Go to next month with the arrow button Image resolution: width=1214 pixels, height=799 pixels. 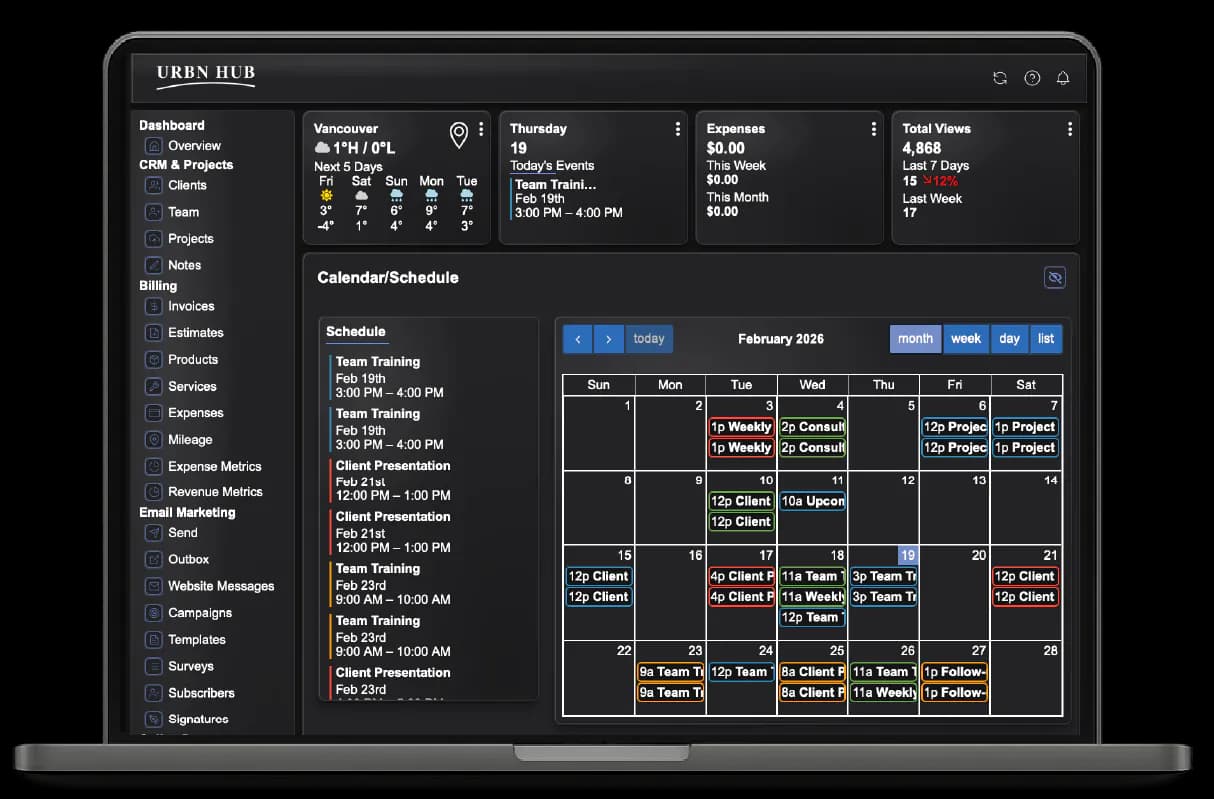[608, 339]
